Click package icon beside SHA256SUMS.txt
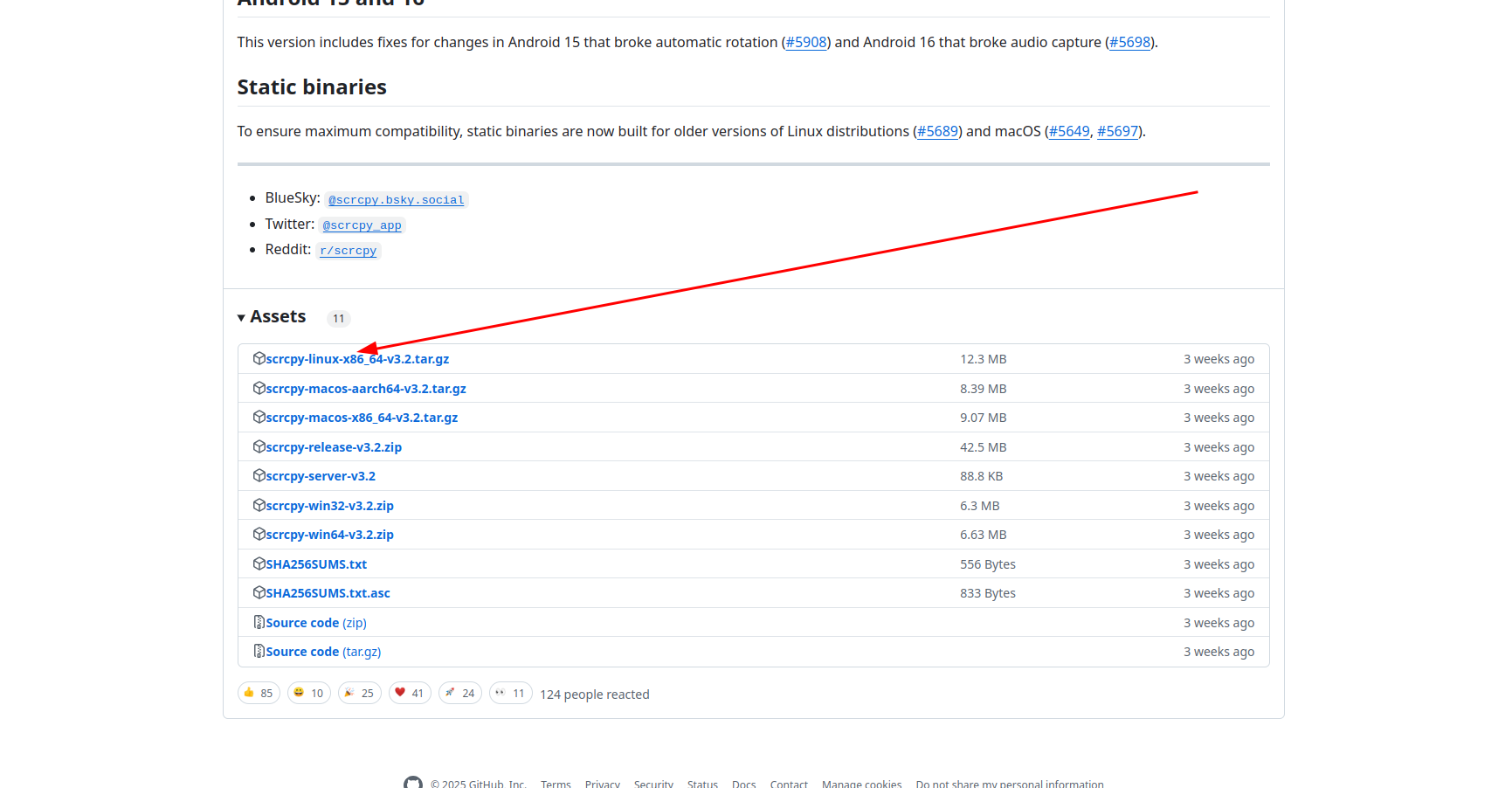The width and height of the screenshot is (1512, 788). point(259,563)
